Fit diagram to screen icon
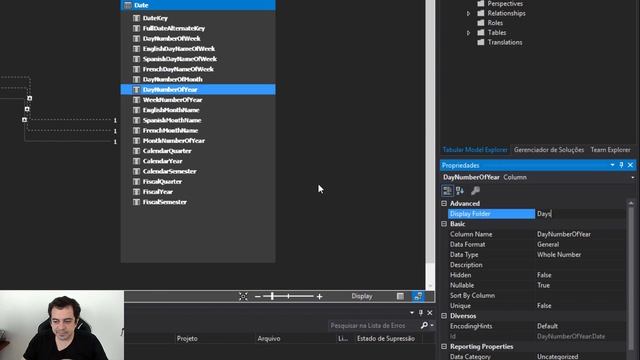The width and height of the screenshot is (640, 360). (243, 296)
